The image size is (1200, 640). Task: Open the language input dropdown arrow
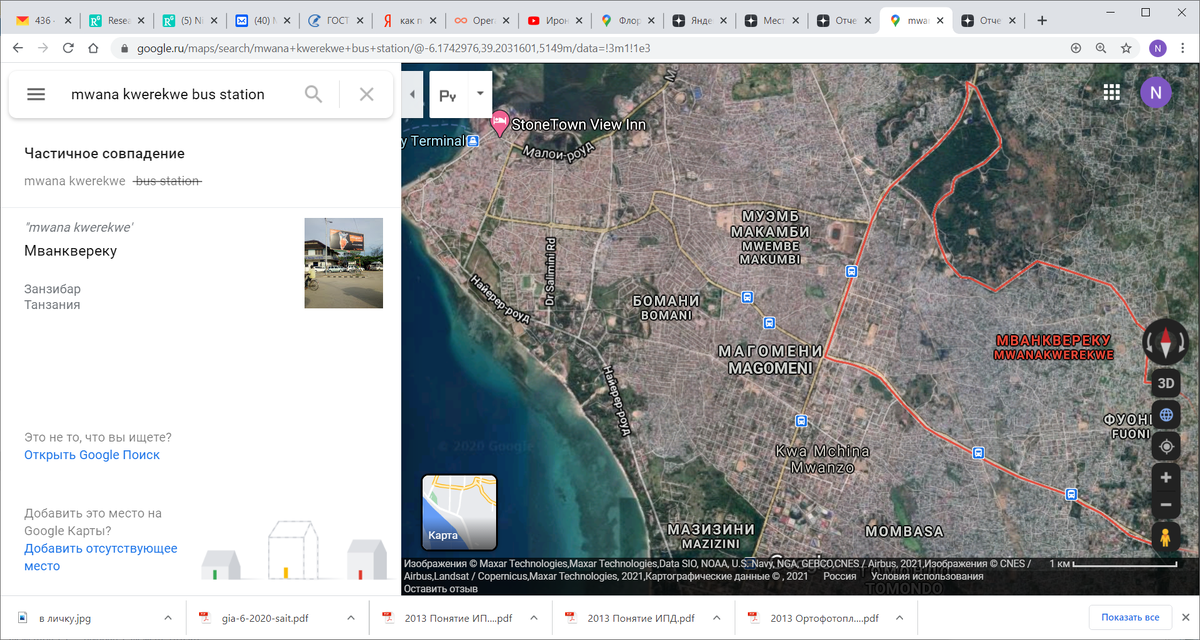480,94
